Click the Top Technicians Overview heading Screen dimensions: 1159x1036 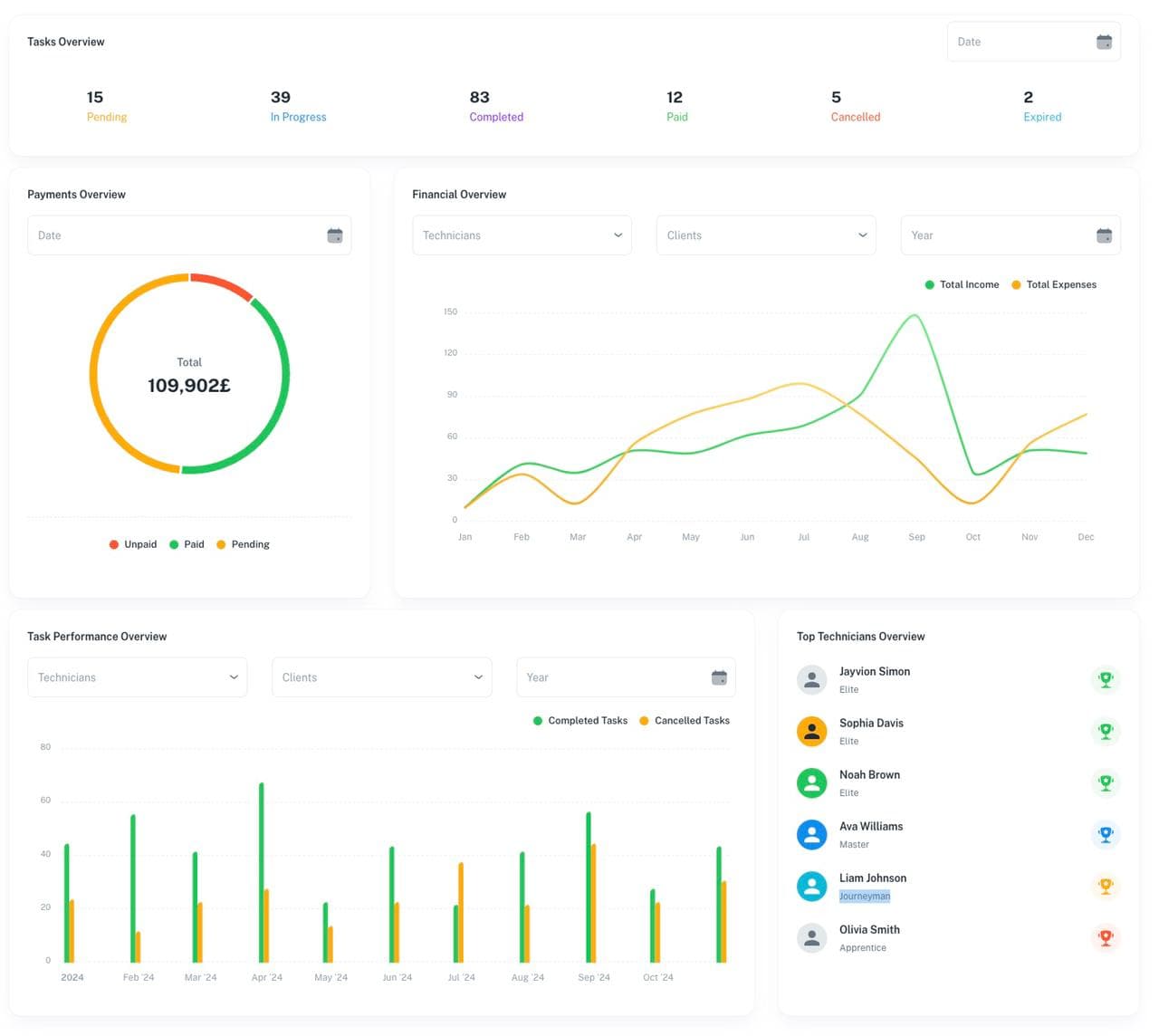[x=860, y=637]
